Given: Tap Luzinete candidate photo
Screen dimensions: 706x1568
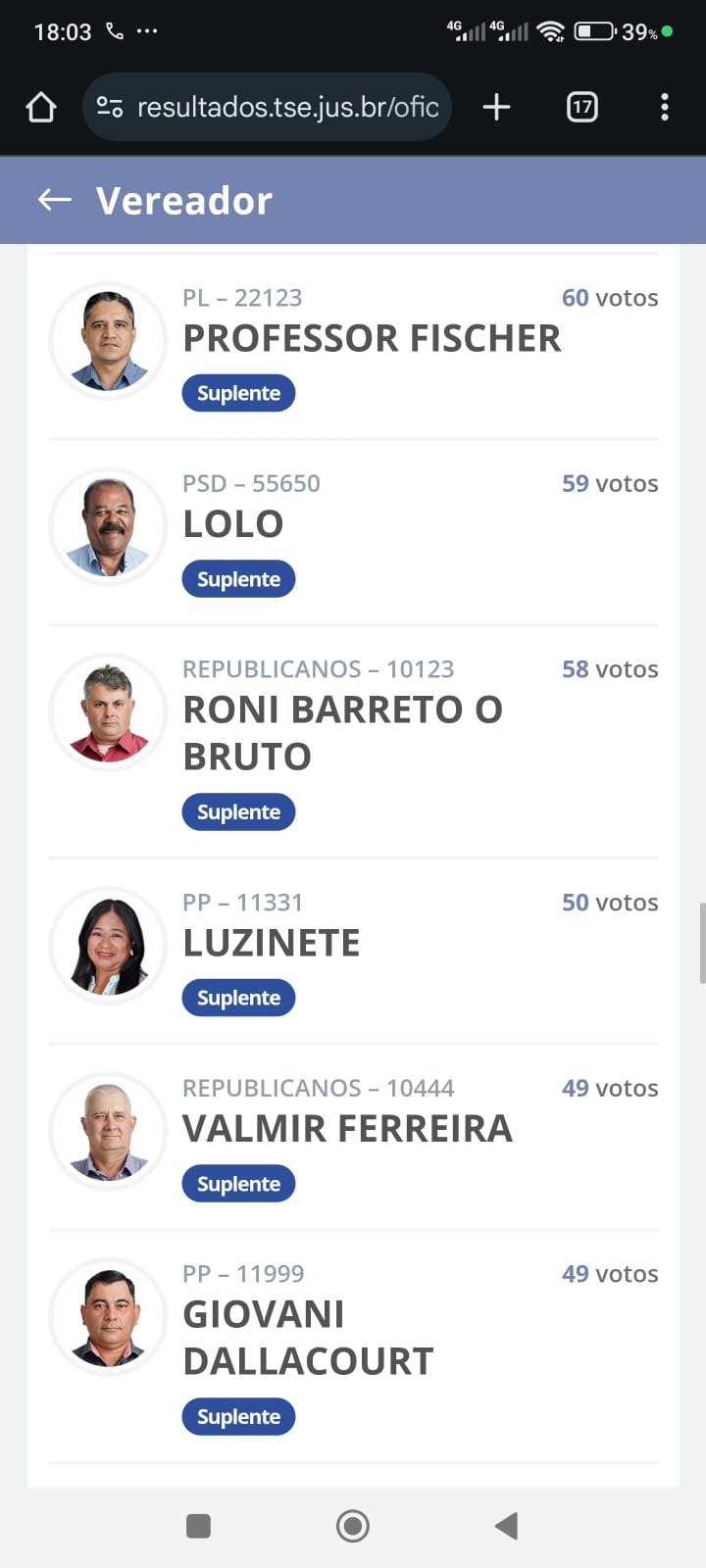Looking at the screenshot, I should [109, 947].
